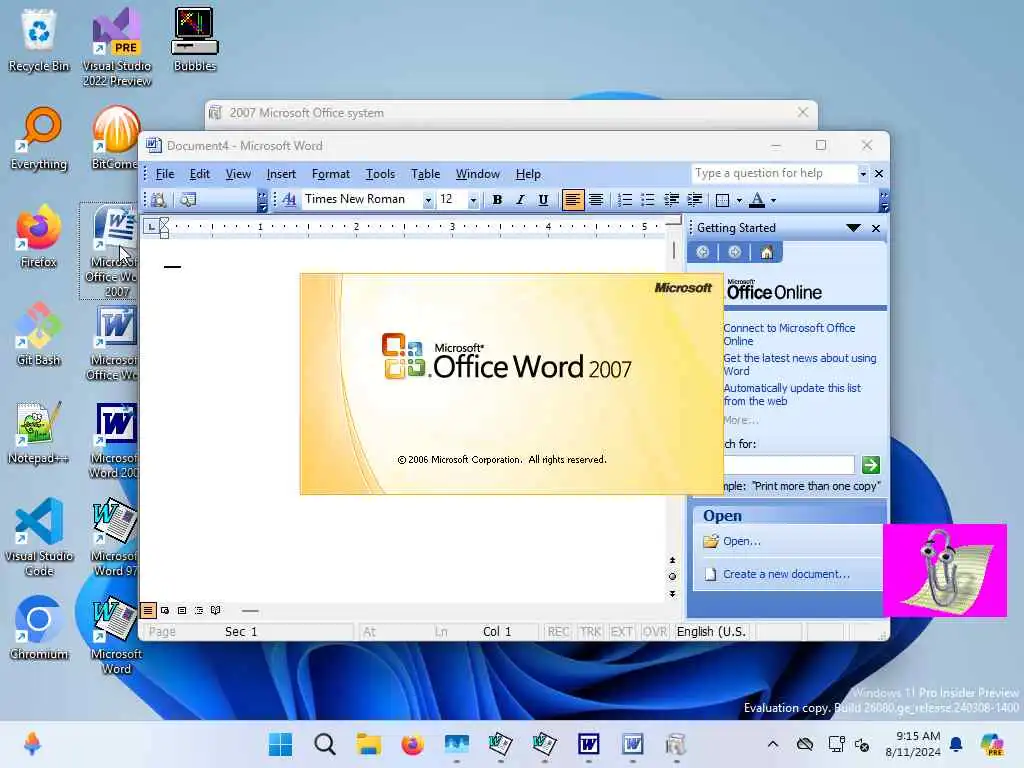This screenshot has width=1024, height=768.
Task: Click the Previous Page double-arrow button
Action: [x=672, y=560]
